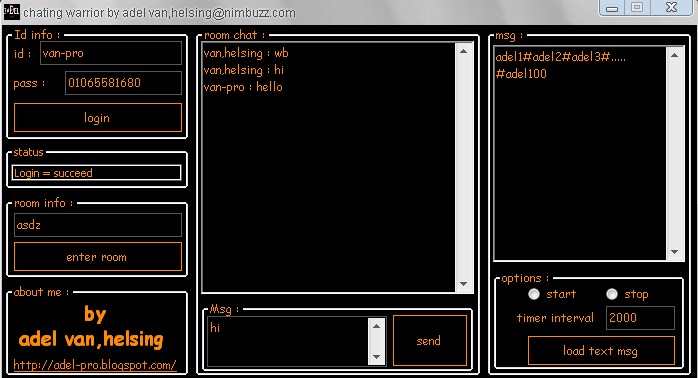
Task: Click the msg list scrollbar up arrow
Action: [x=674, y=55]
